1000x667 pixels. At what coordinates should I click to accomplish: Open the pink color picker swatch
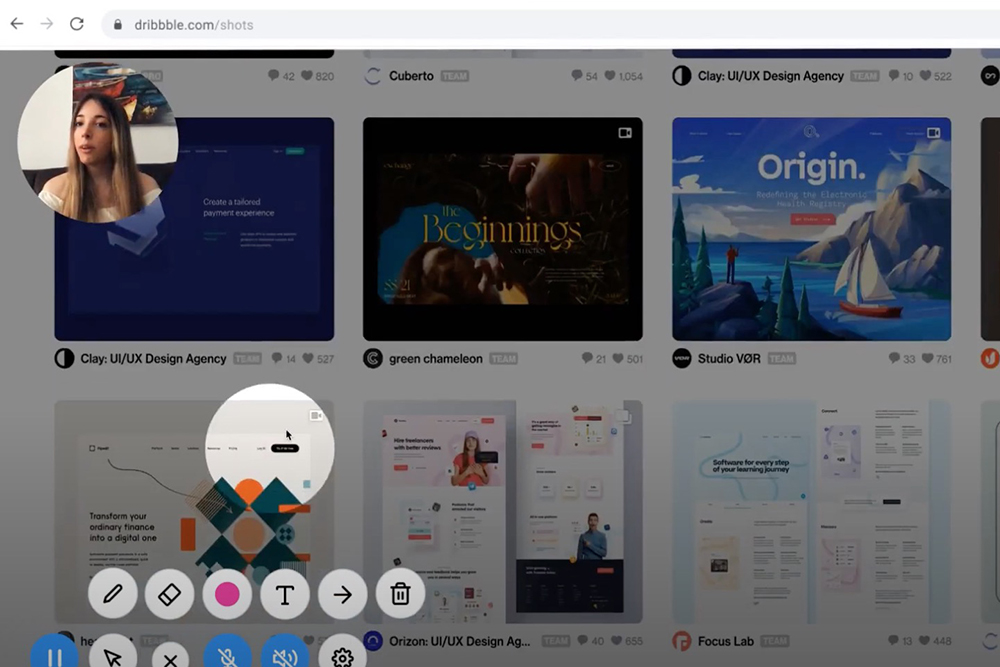(x=227, y=594)
